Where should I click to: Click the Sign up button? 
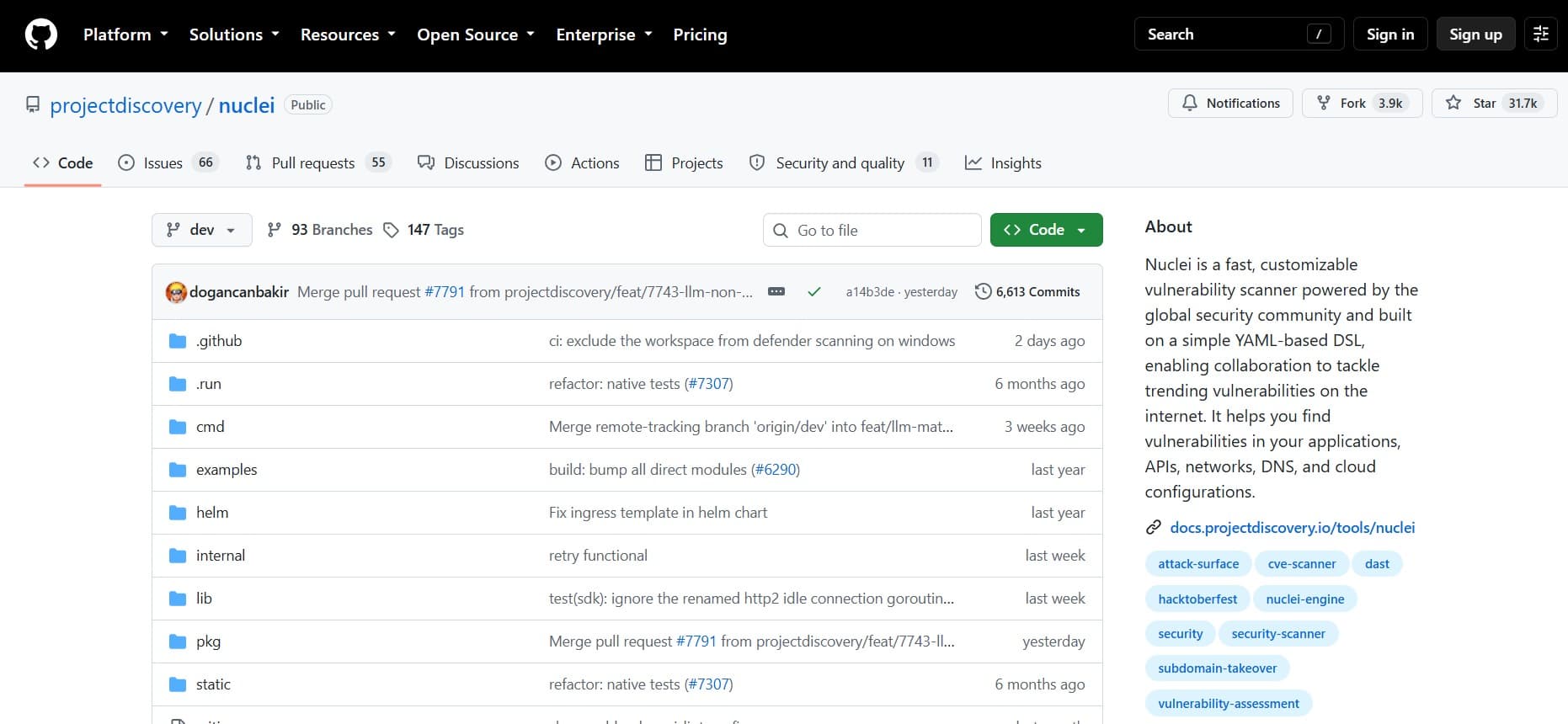[1475, 34]
